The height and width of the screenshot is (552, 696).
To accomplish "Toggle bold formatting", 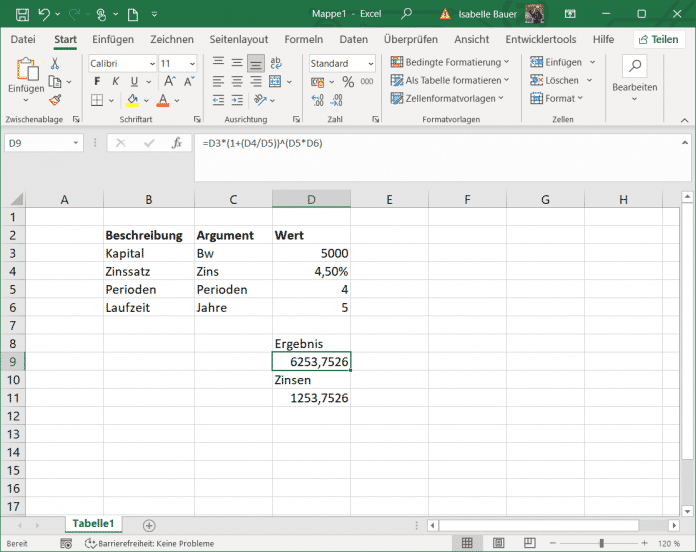I will (97, 82).
